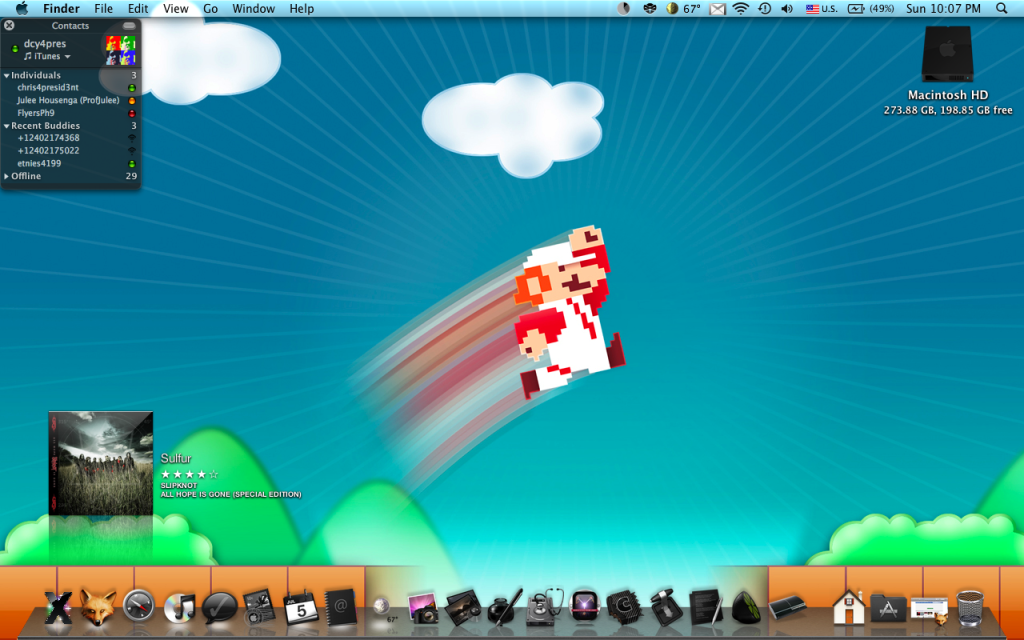Open the black lime wedge icon

745,607
